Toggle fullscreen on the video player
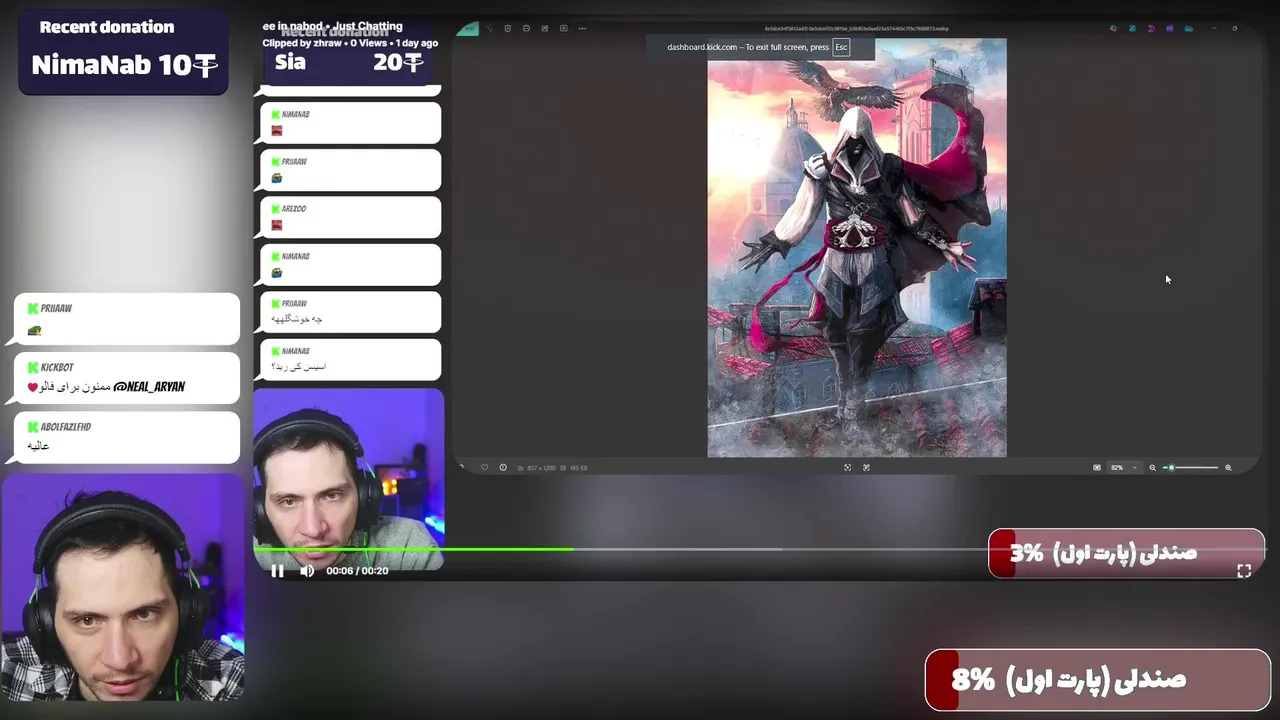Screen dimensions: 1280x720 point(1244,571)
